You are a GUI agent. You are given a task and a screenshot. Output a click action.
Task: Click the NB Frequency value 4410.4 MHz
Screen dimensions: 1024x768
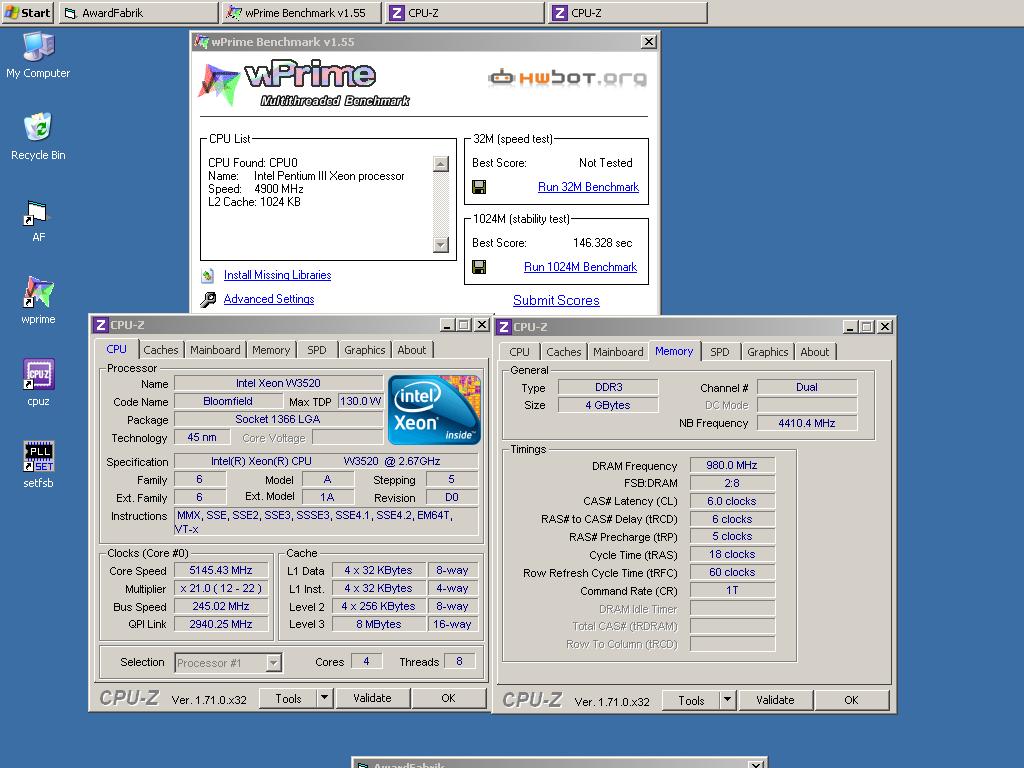807,423
